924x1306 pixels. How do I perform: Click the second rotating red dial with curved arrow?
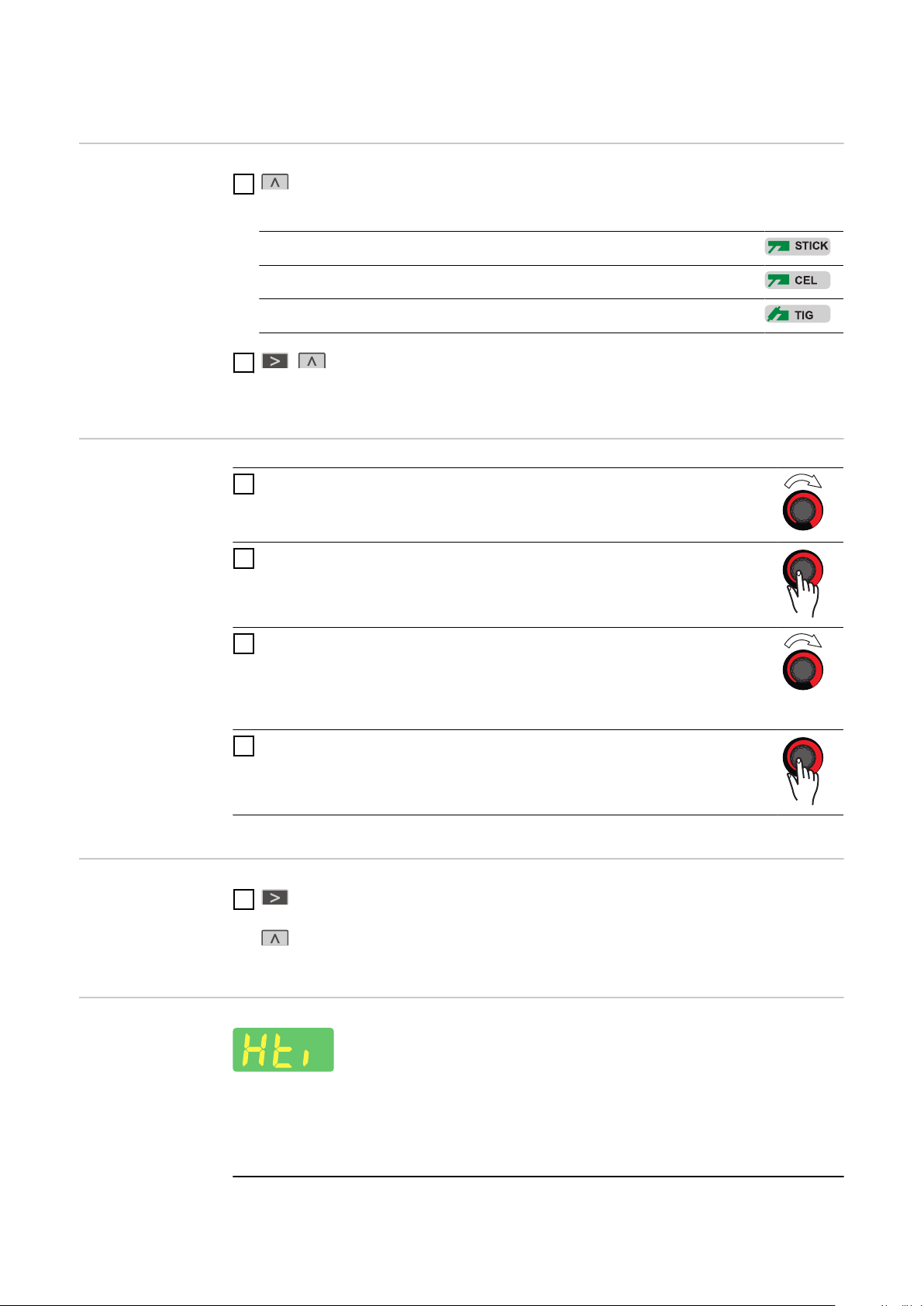click(x=803, y=661)
